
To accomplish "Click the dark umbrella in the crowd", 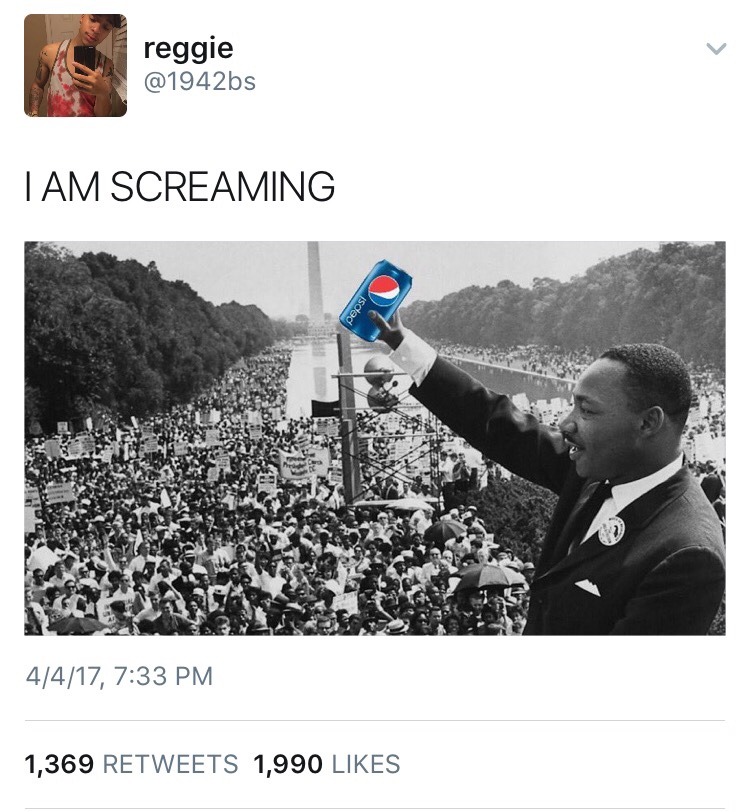I will (485, 576).
